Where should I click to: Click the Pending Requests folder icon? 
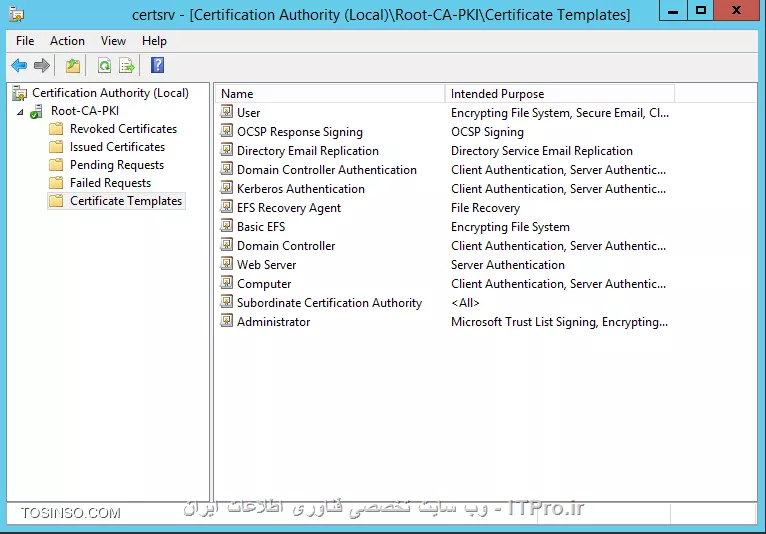(56, 165)
